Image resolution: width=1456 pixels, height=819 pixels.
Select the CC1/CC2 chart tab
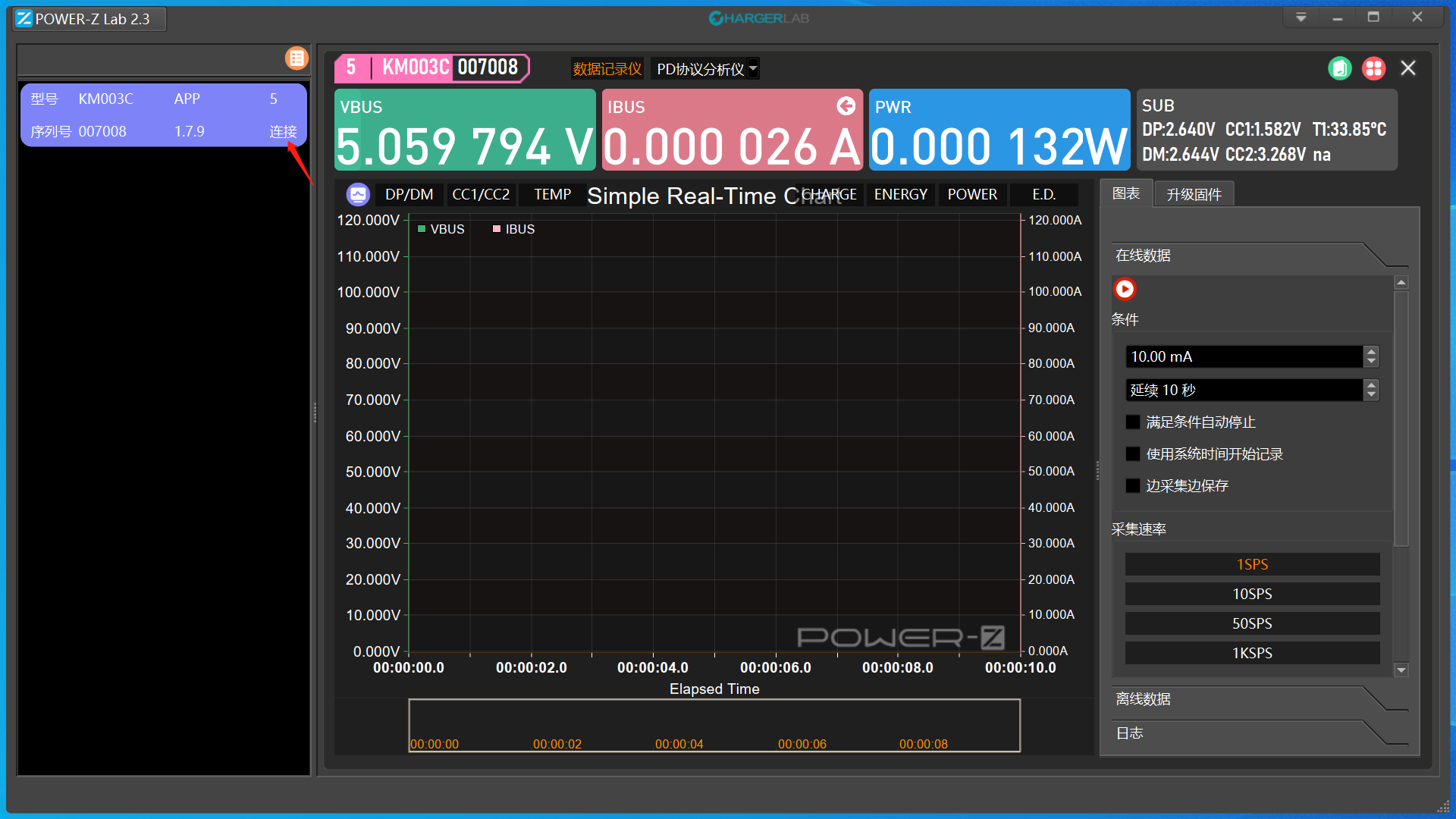[x=481, y=195]
